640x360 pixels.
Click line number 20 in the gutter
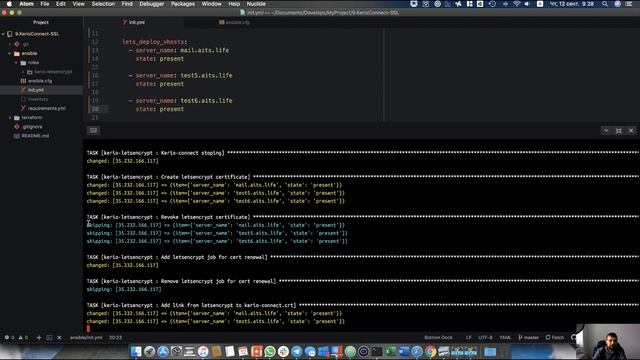click(x=95, y=109)
